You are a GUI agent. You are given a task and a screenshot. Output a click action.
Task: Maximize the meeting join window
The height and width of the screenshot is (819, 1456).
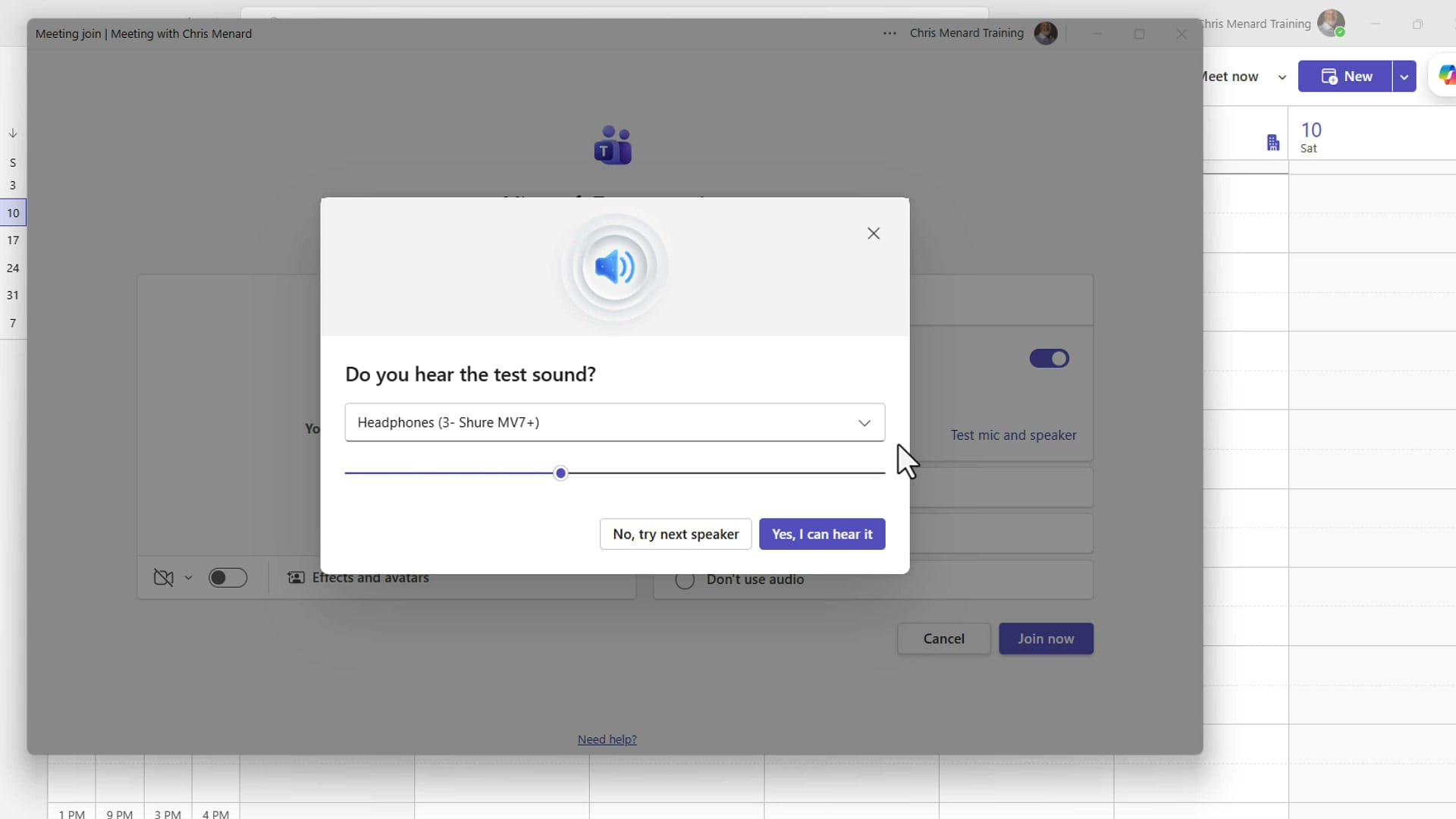(1139, 33)
